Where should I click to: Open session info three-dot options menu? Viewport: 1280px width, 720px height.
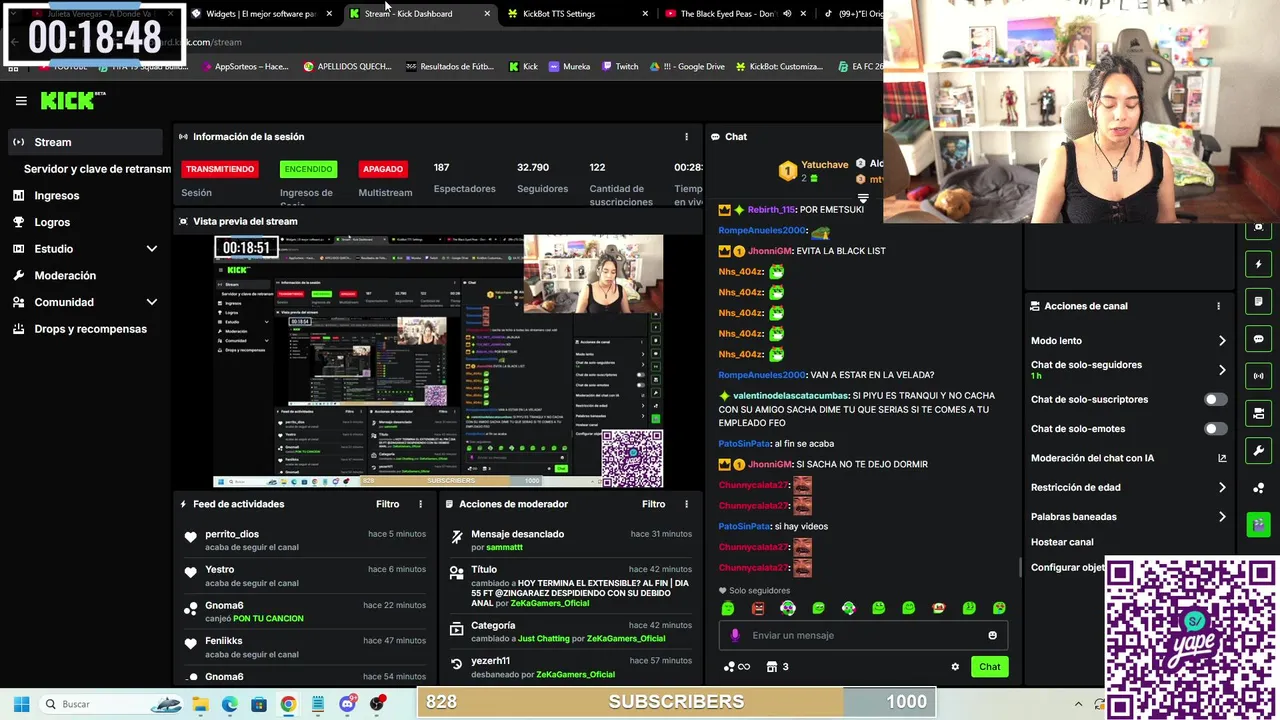click(x=686, y=137)
